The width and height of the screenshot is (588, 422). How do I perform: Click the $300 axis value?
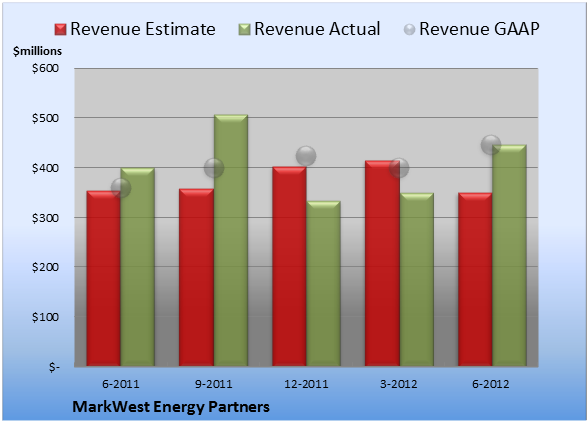point(45,218)
